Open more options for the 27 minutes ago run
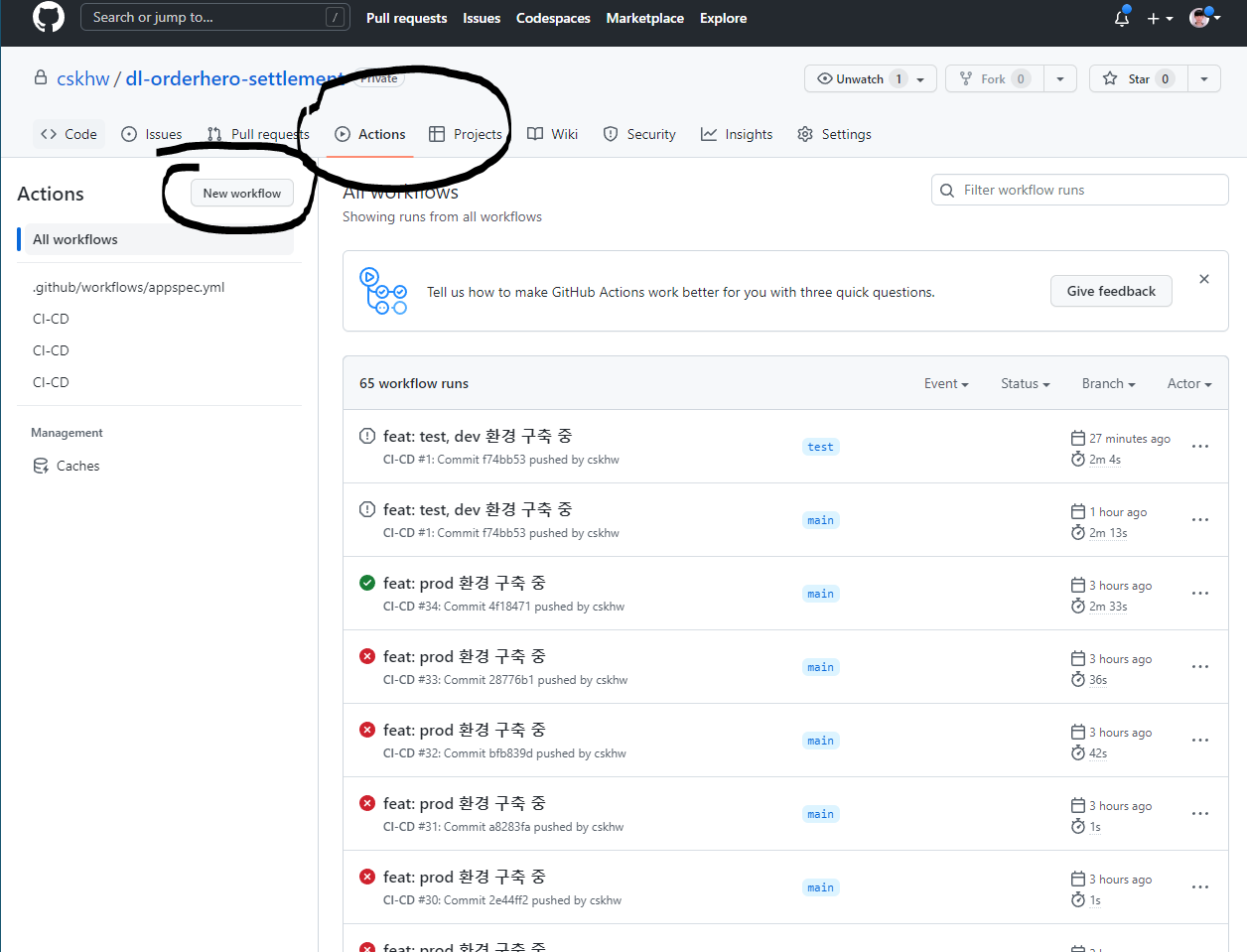Screen dimensions: 1247x952 click(1200, 447)
